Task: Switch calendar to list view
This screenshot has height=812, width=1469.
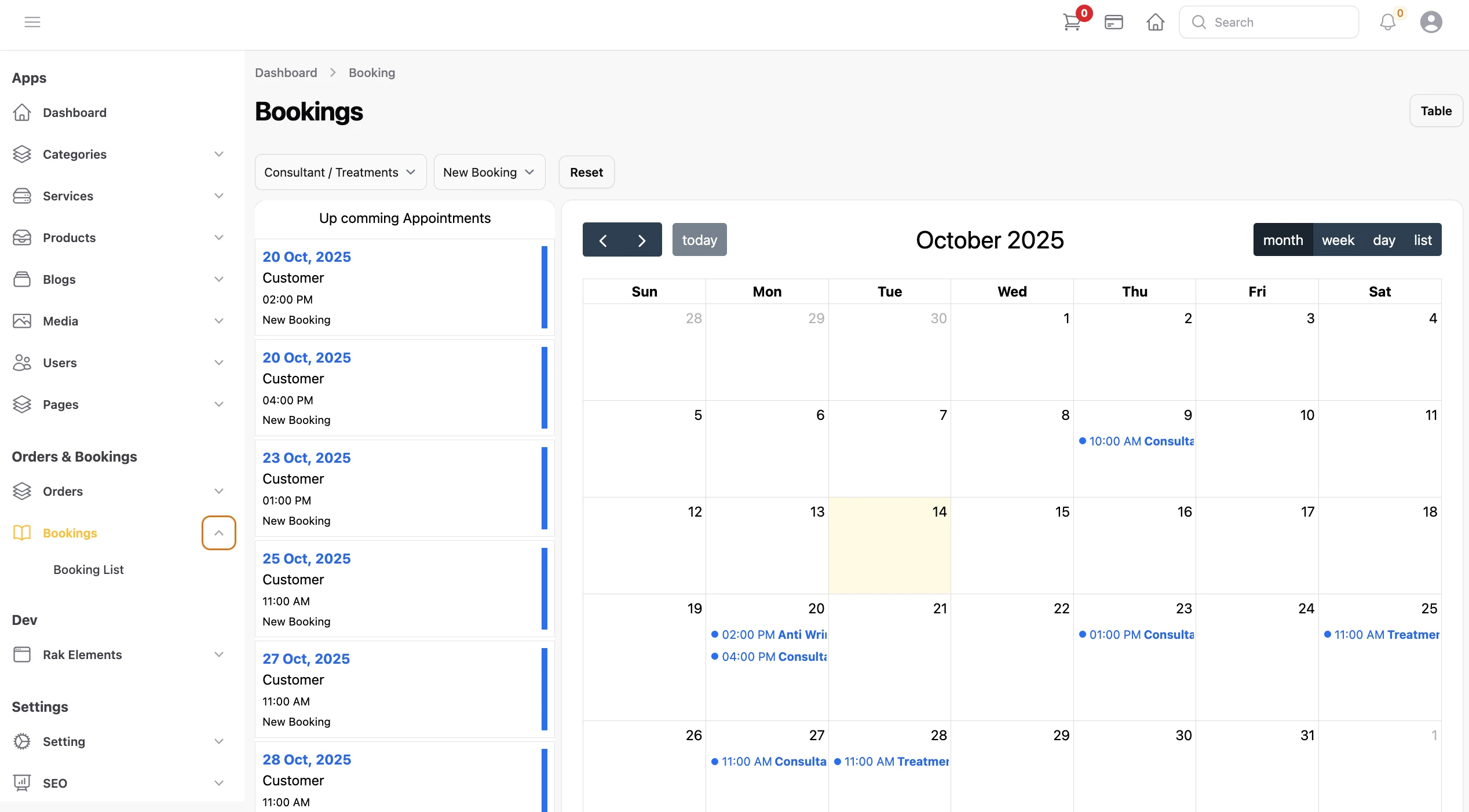Action: click(x=1422, y=240)
